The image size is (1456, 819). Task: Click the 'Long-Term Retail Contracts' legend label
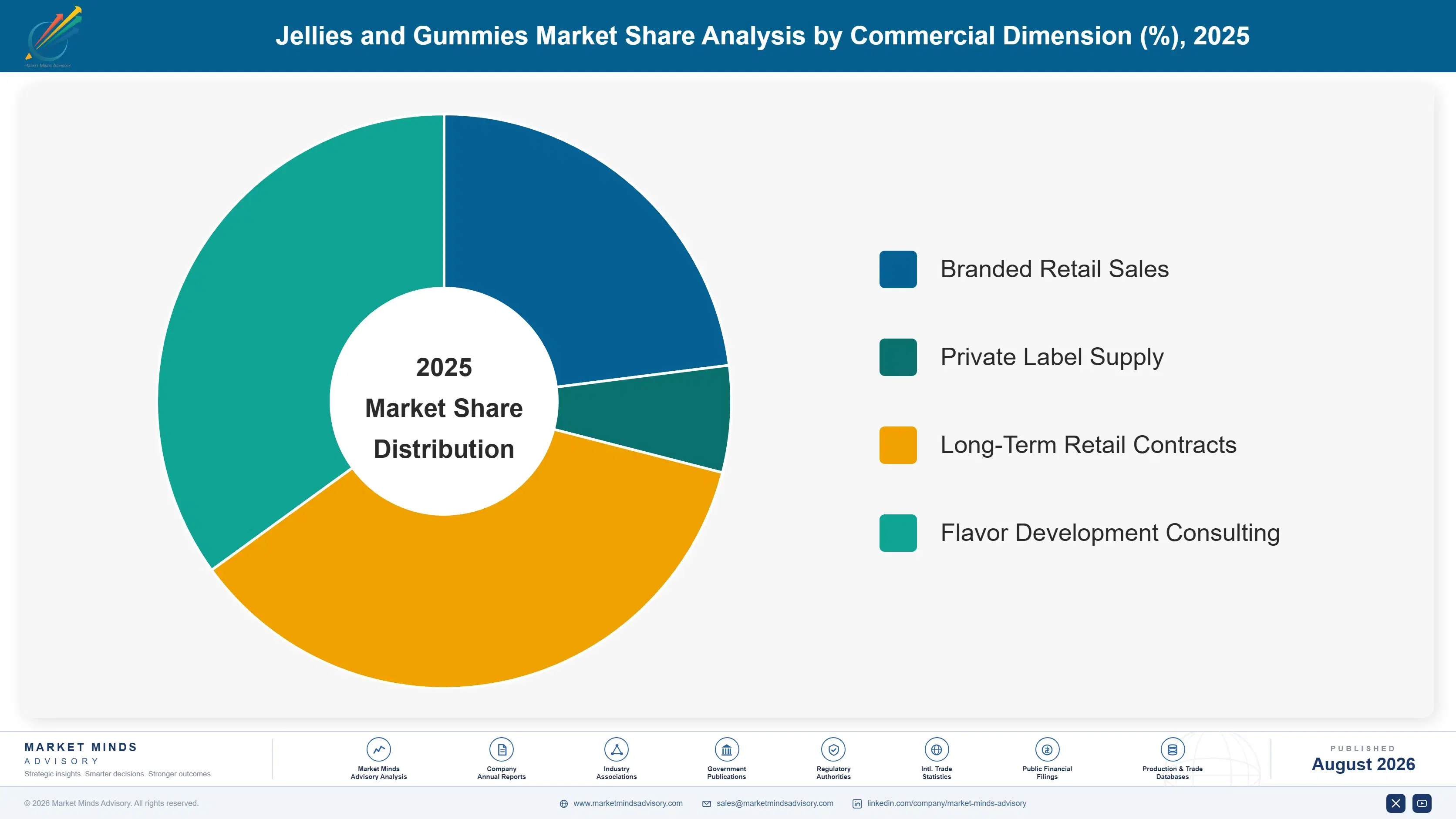pos(1088,445)
